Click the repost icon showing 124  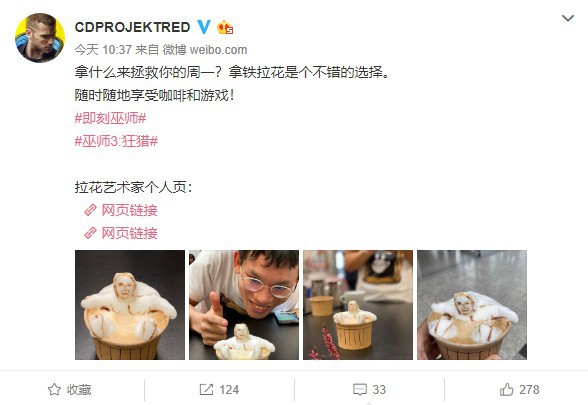coord(206,390)
